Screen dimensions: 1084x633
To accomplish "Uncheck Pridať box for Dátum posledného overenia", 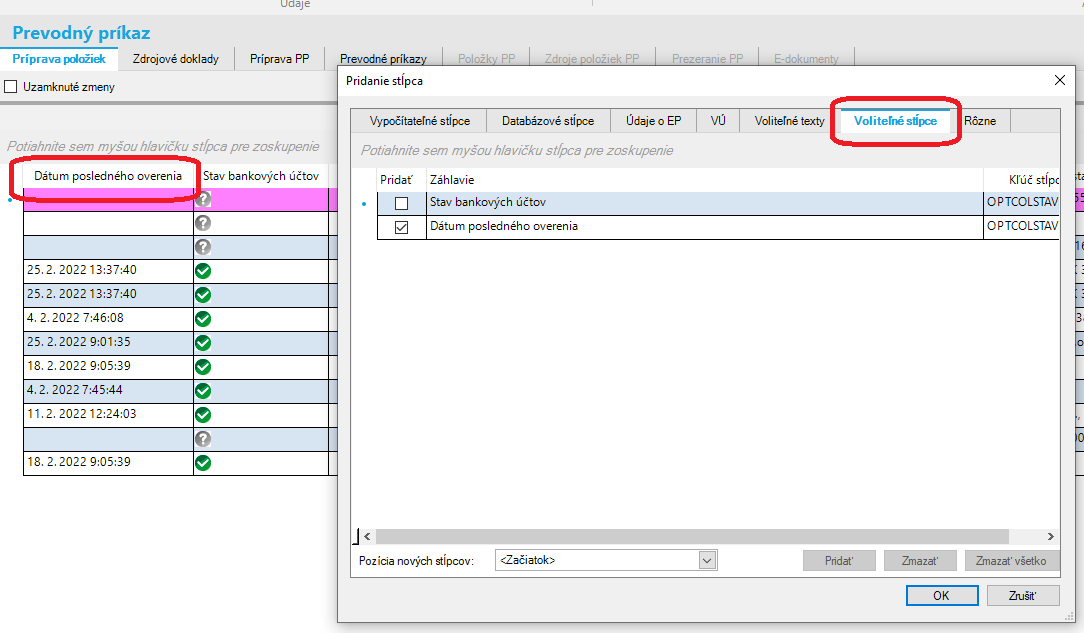I will point(401,227).
